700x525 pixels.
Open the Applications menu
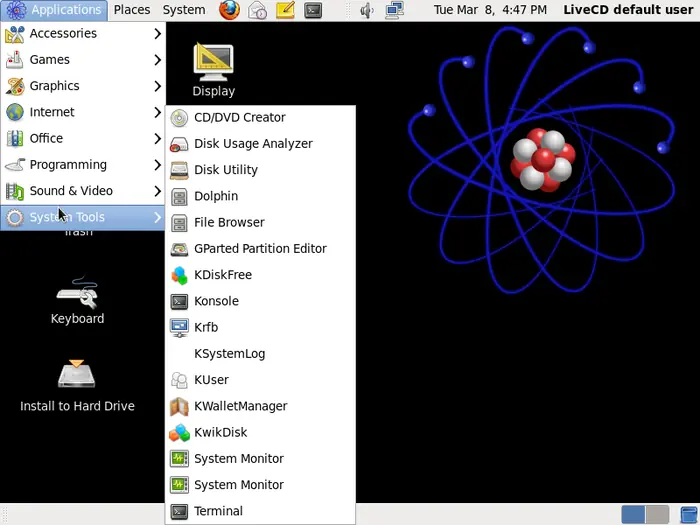click(x=54, y=10)
